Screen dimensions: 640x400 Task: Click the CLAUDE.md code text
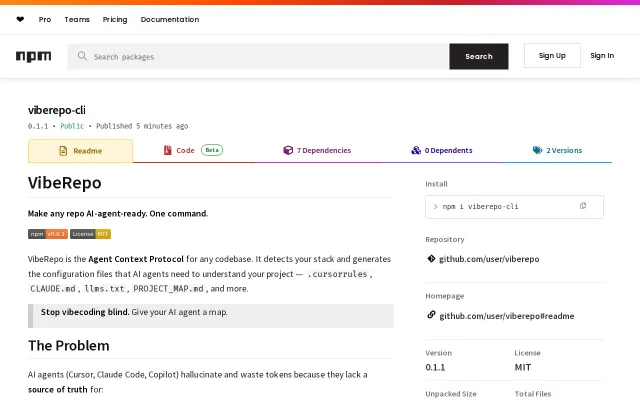pos(53,289)
